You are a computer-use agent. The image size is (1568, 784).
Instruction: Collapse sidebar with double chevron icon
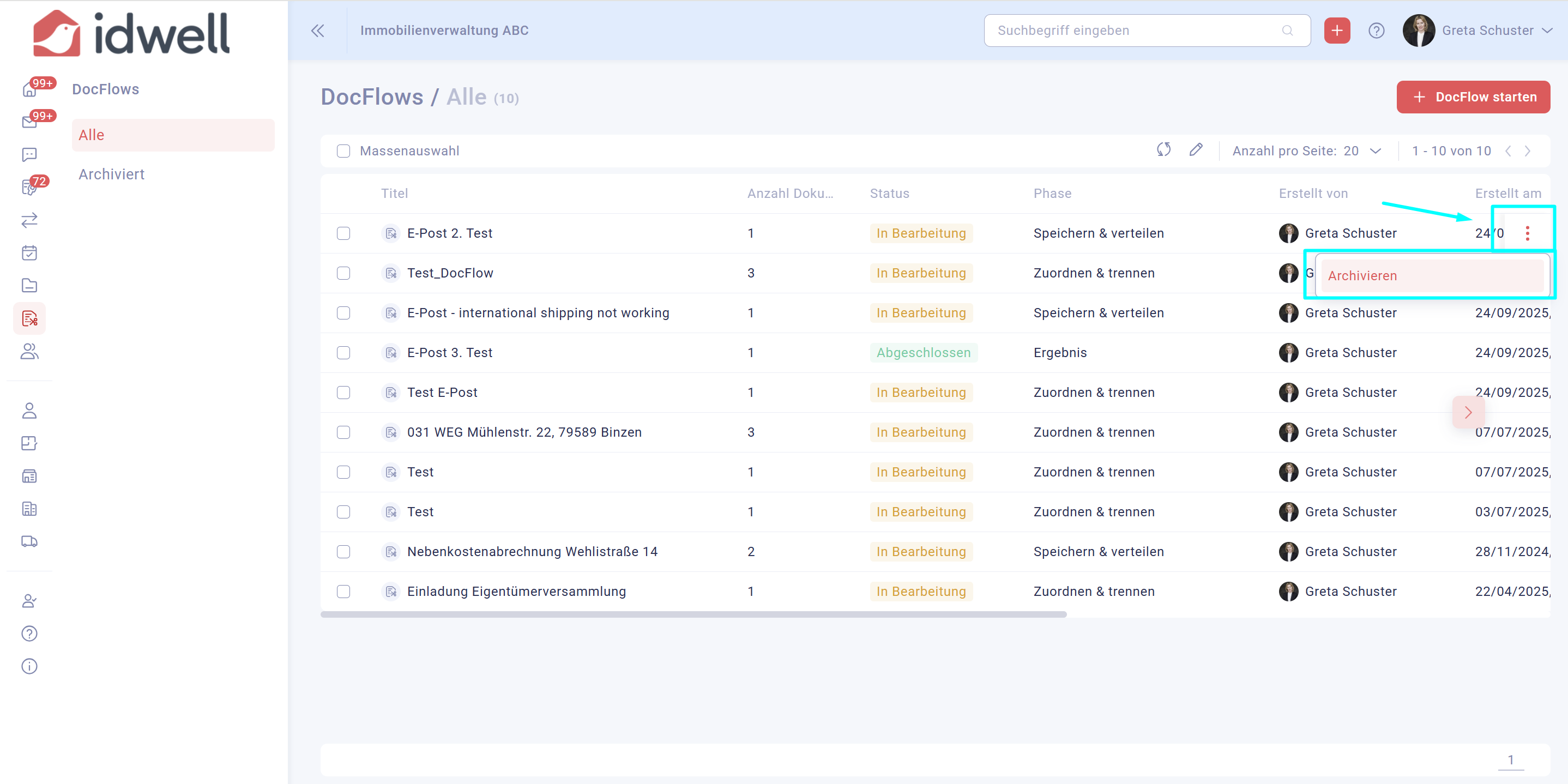tap(317, 31)
